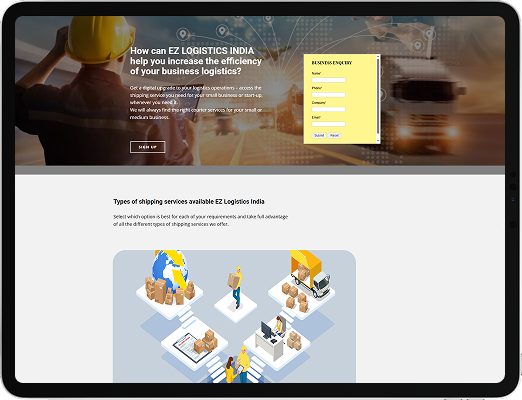Click the Types of shipping services heading
The width and height of the screenshot is (522, 400).
[189, 202]
